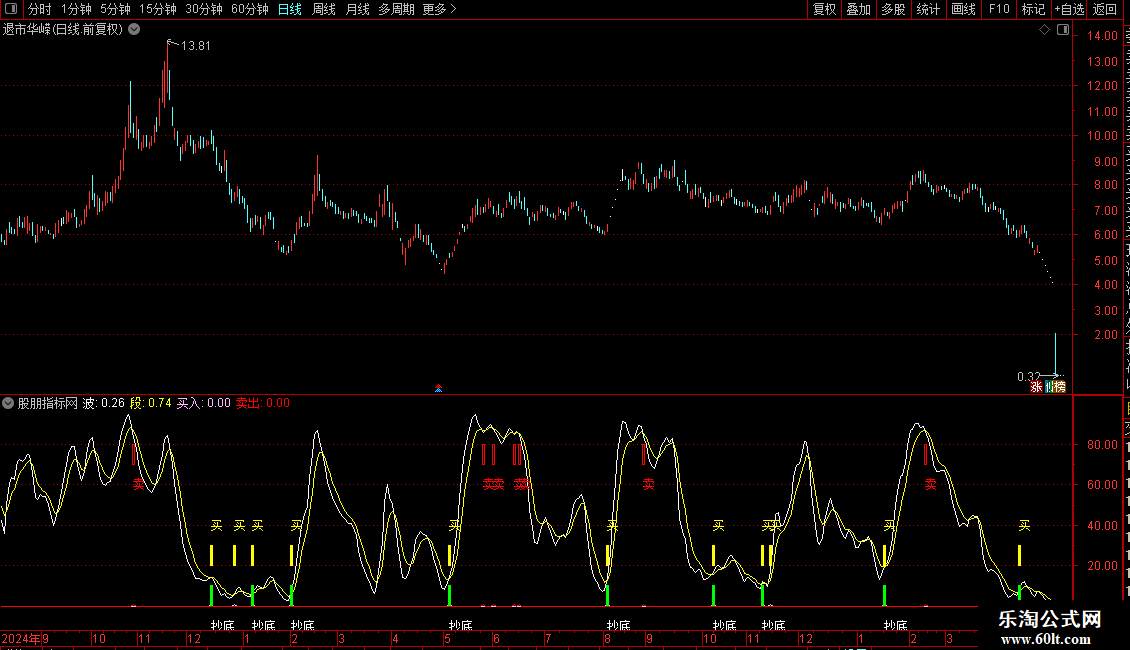1130x650 pixels.
Task: Select the 60分钟 period
Action: click(250, 9)
